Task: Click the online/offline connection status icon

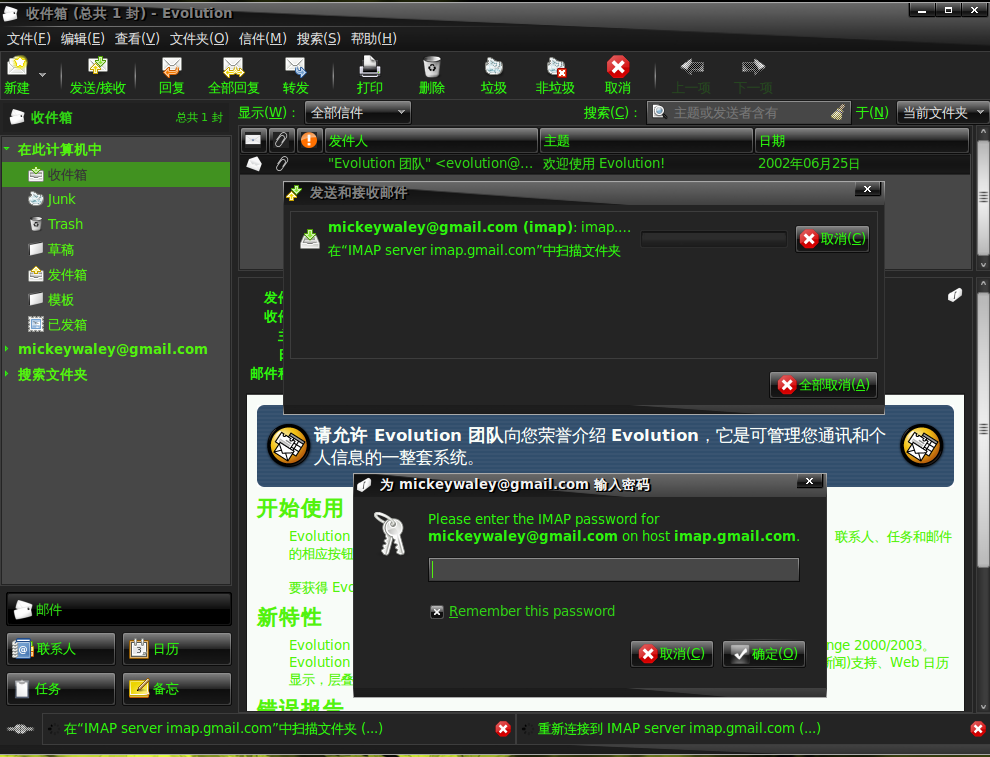Action: click(20, 729)
